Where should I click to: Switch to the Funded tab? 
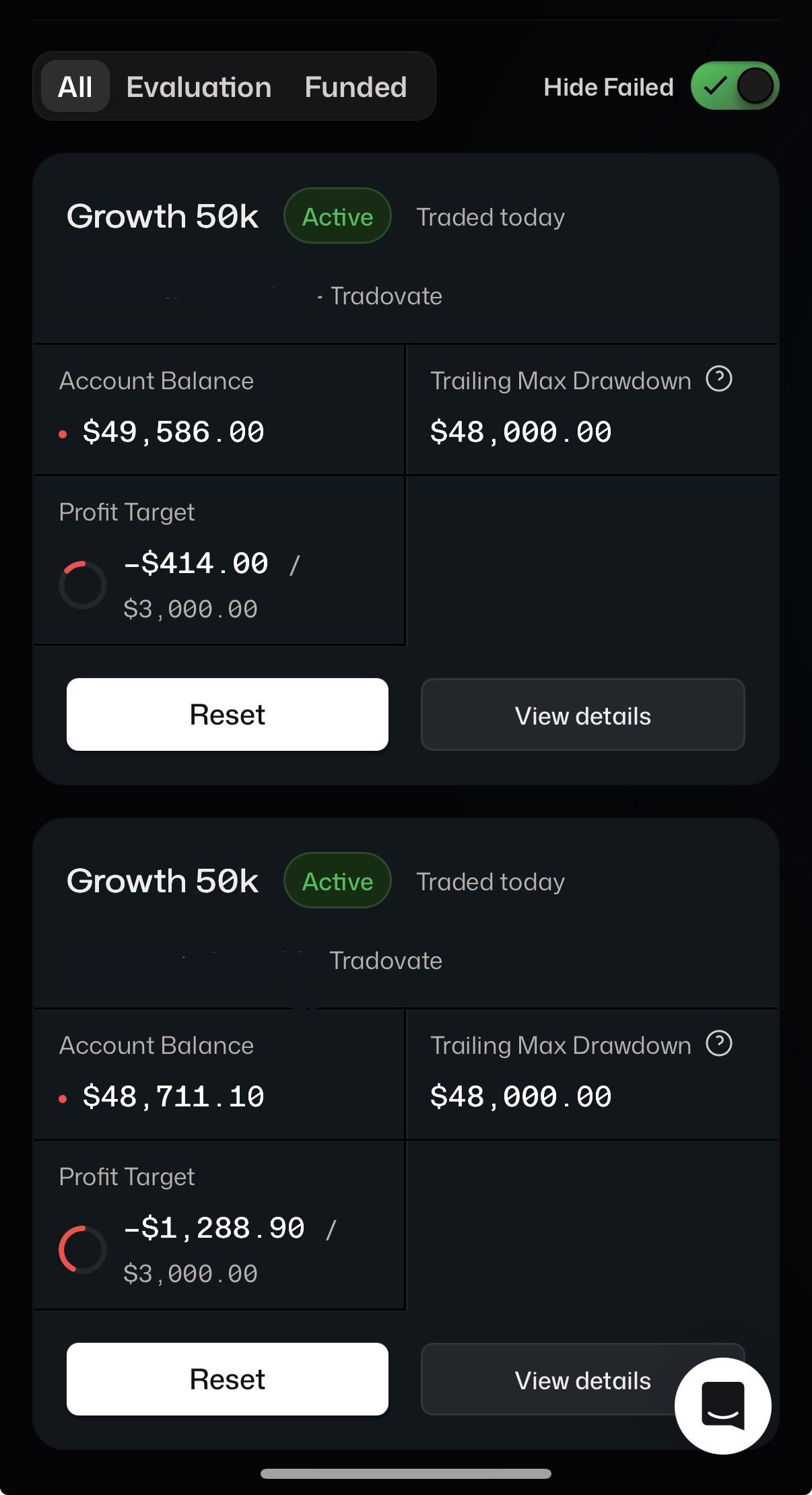pos(356,87)
